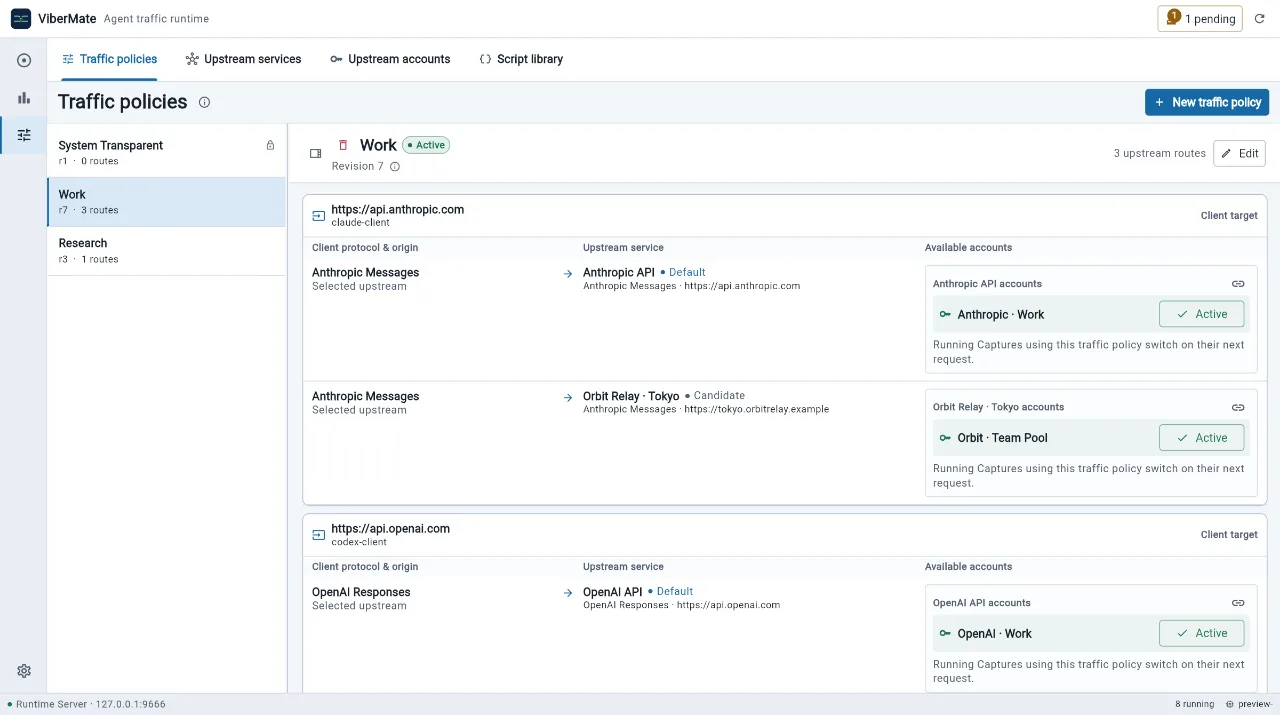Click the red delete icon beside Work

point(343,145)
